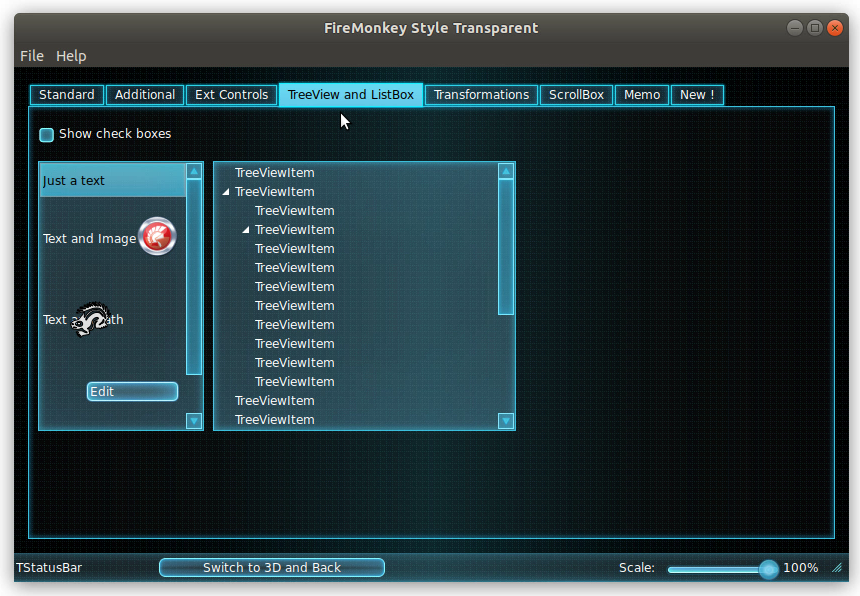Click the Edit input field
This screenshot has height=596, width=860.
[x=132, y=391]
